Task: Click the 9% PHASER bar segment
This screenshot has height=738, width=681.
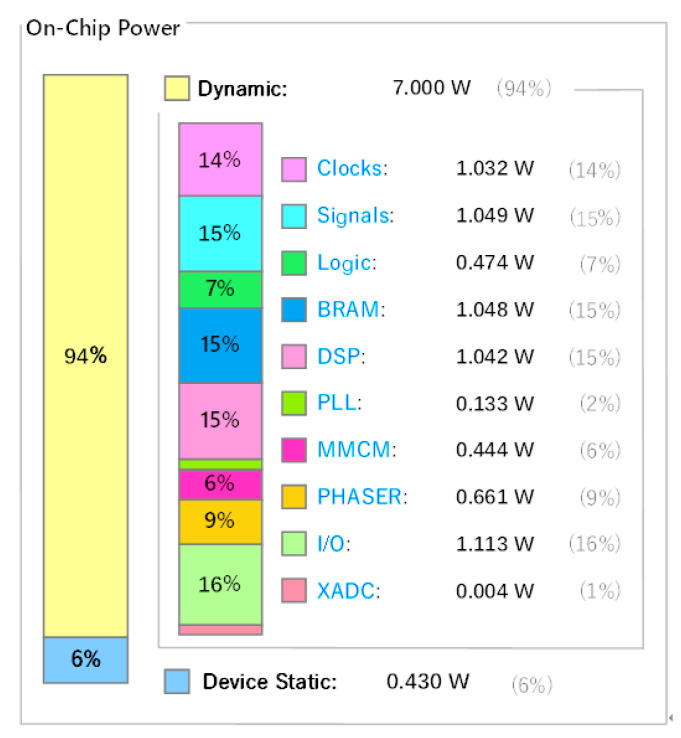Action: coord(220,522)
